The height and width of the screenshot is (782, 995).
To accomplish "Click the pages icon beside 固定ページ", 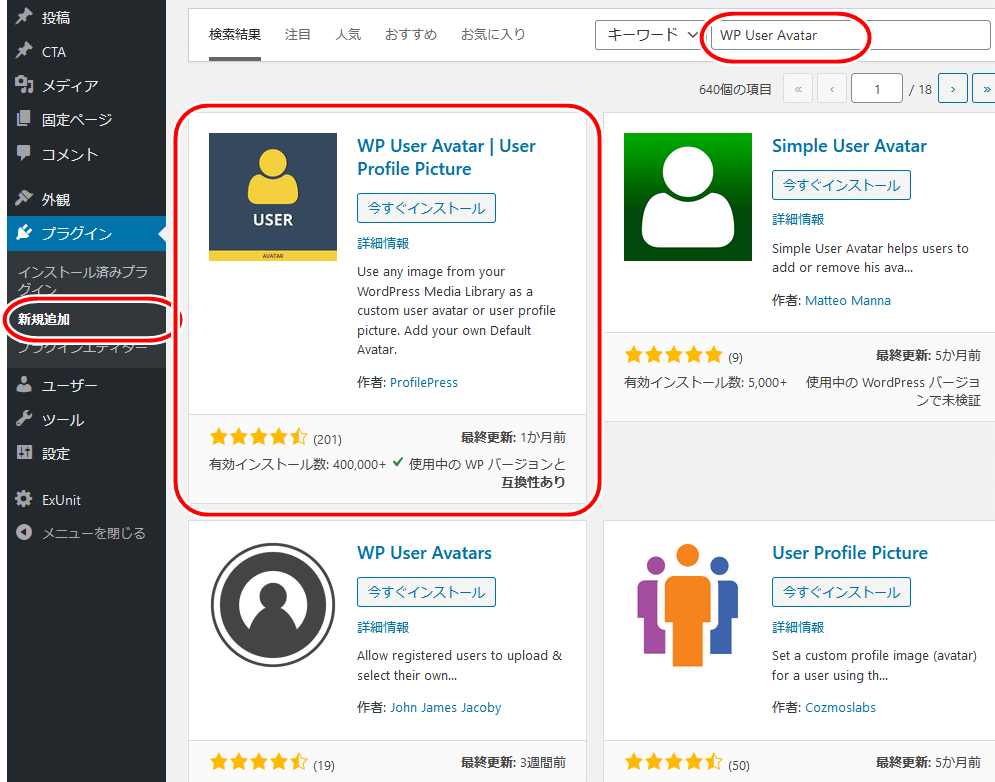I will [24, 119].
